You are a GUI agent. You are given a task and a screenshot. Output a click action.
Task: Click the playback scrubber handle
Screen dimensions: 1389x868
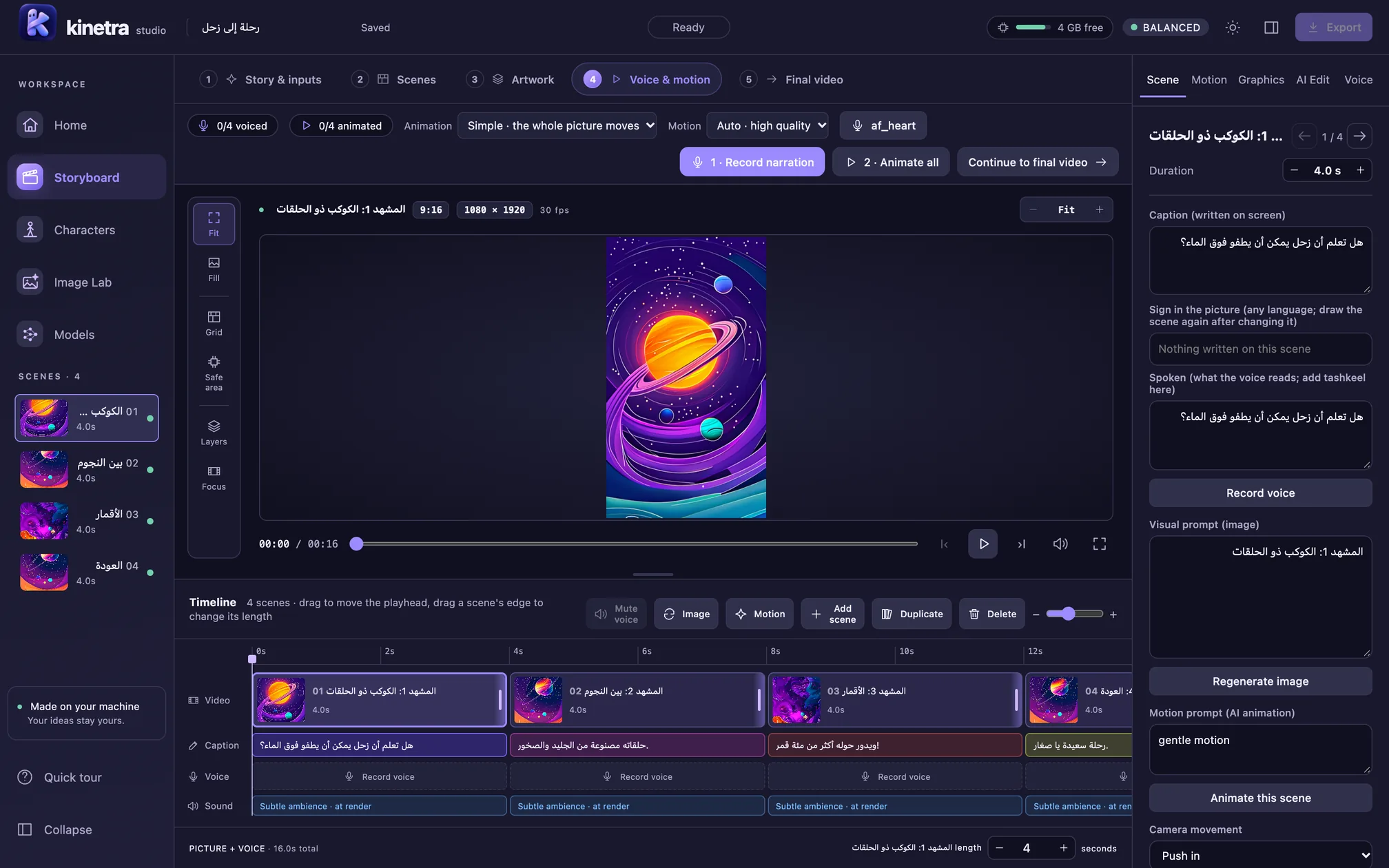[356, 544]
